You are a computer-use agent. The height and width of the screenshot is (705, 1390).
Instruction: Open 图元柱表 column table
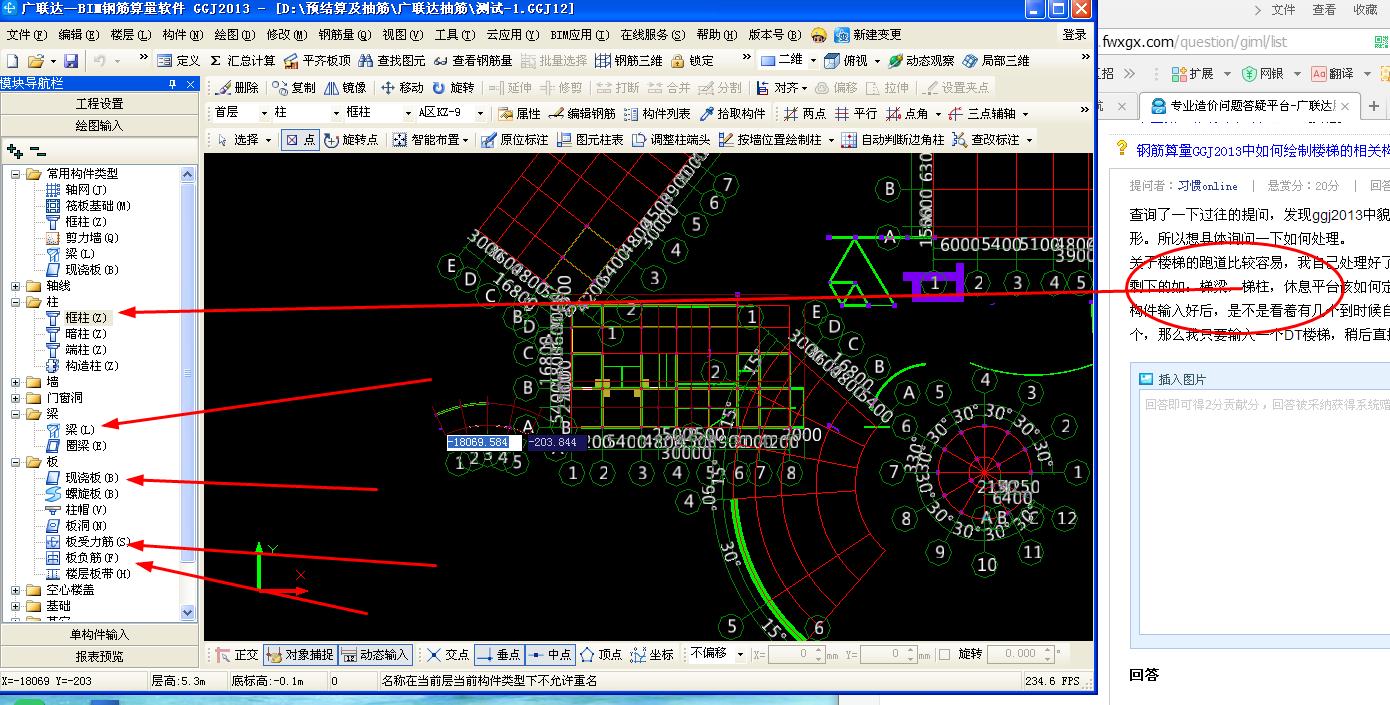click(590, 140)
